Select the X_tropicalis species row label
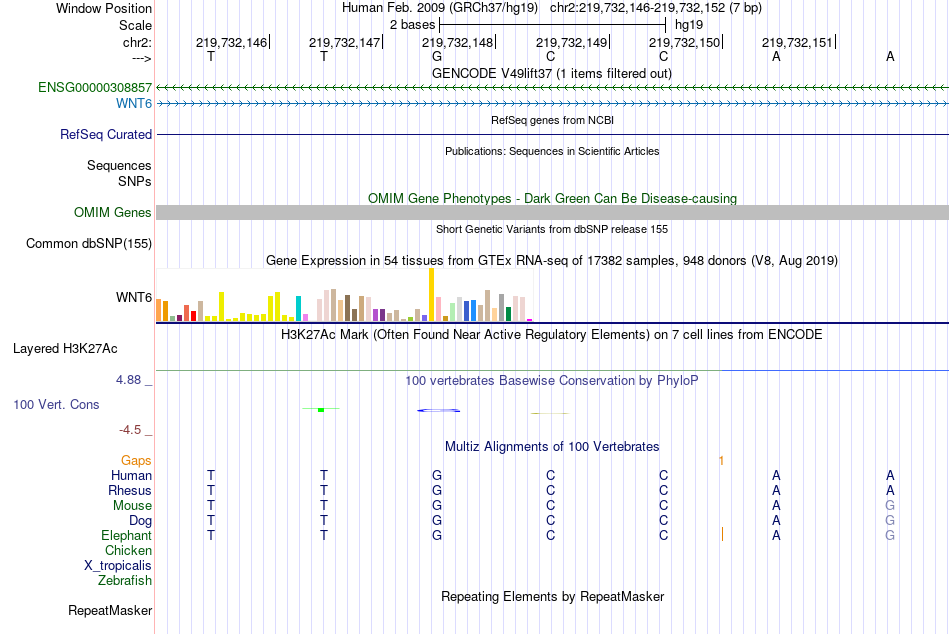 coord(118,566)
